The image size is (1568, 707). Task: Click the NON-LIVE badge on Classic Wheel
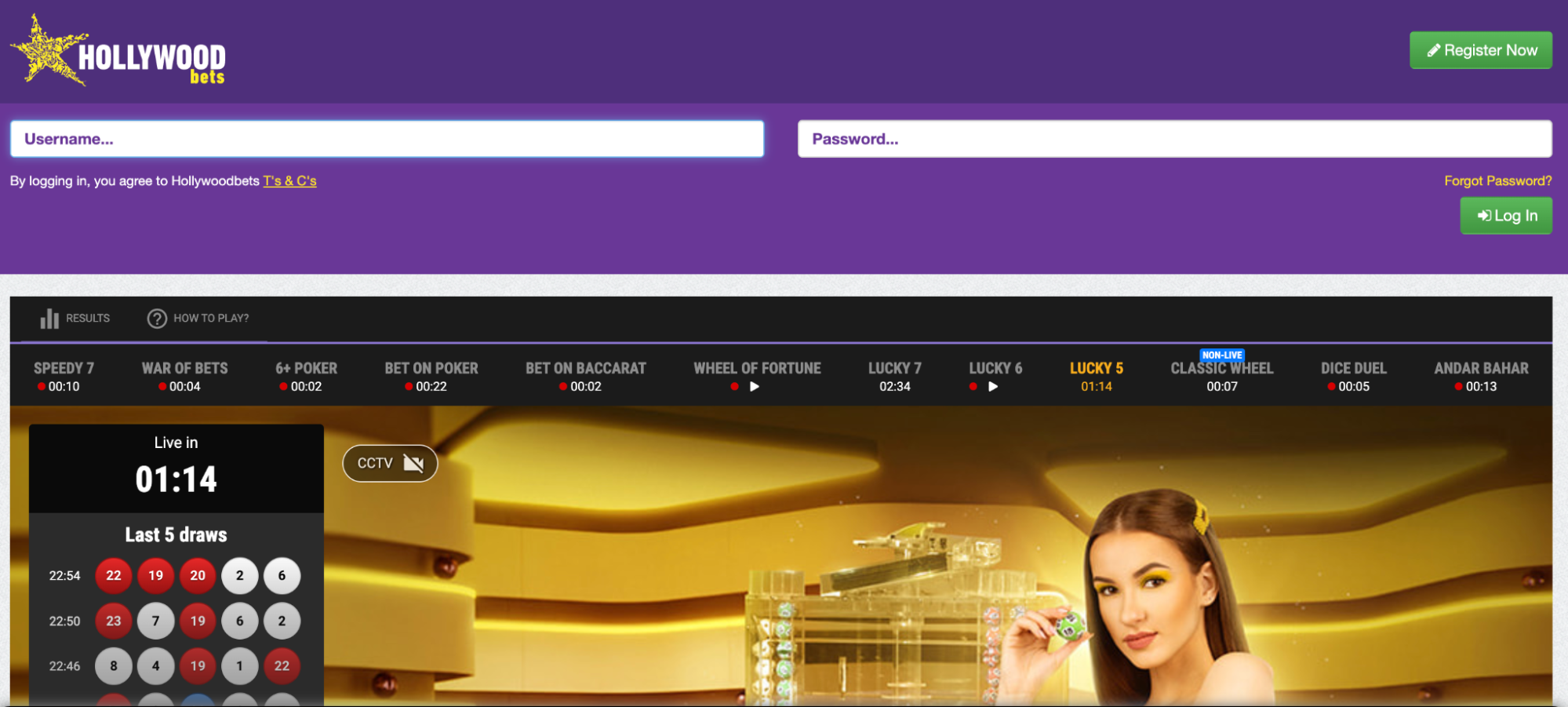click(1222, 355)
